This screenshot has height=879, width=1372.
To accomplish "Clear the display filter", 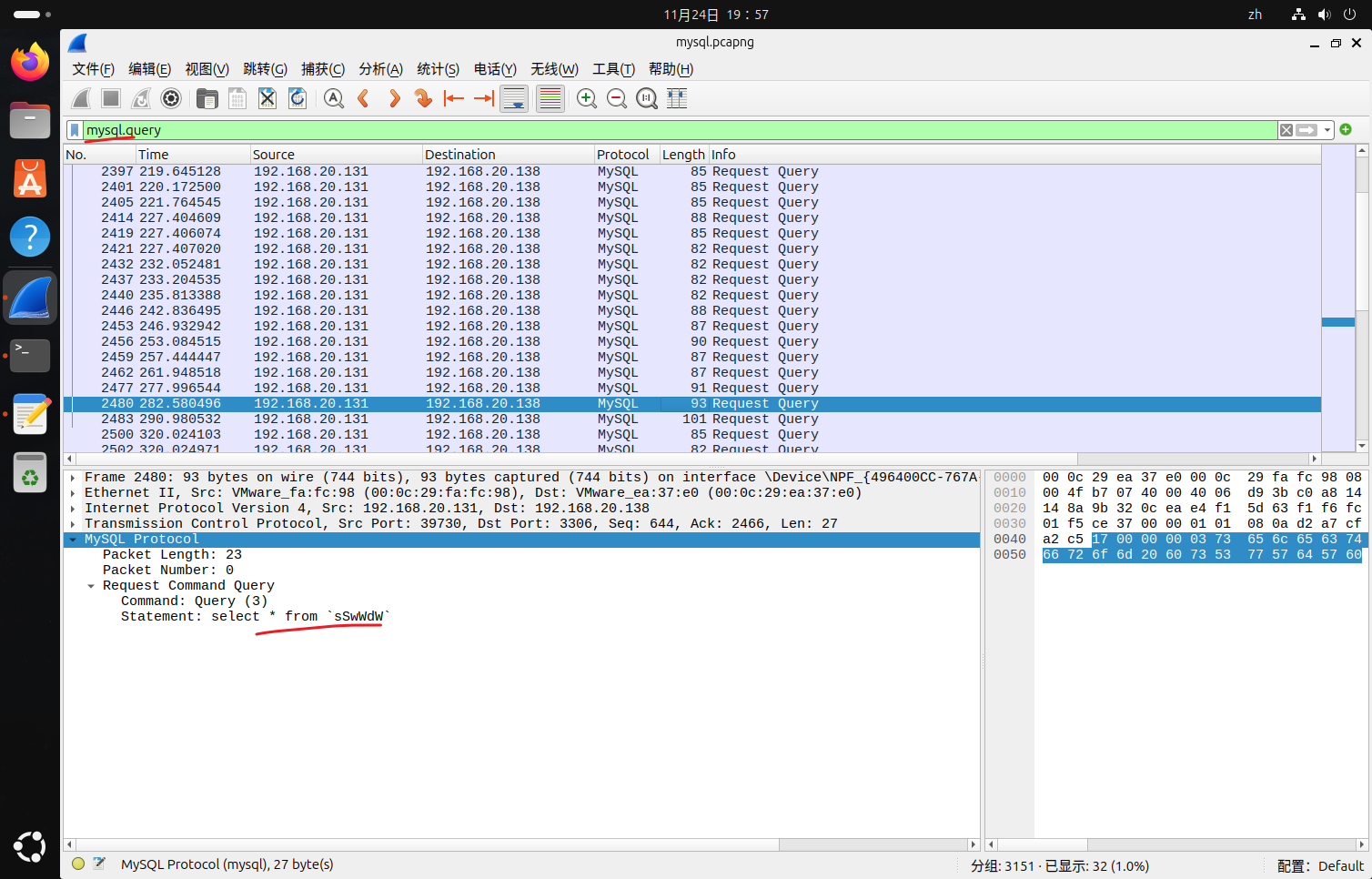I will point(1286,130).
